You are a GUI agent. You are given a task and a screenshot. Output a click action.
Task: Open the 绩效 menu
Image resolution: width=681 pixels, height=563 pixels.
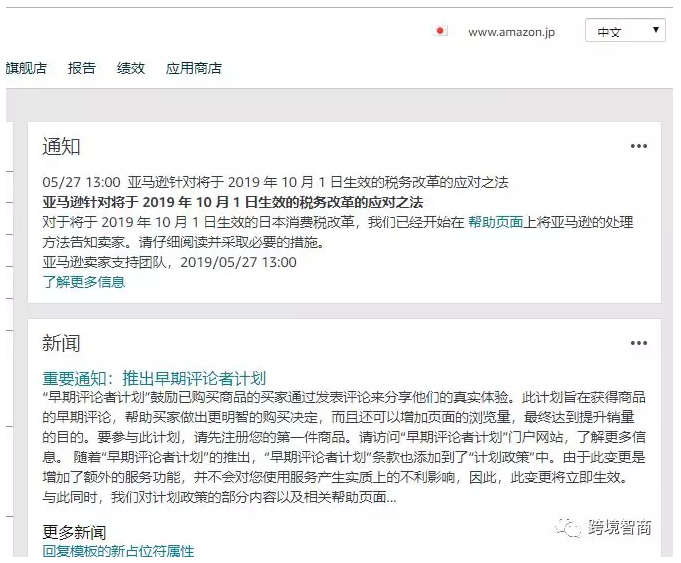pyautogui.click(x=131, y=68)
